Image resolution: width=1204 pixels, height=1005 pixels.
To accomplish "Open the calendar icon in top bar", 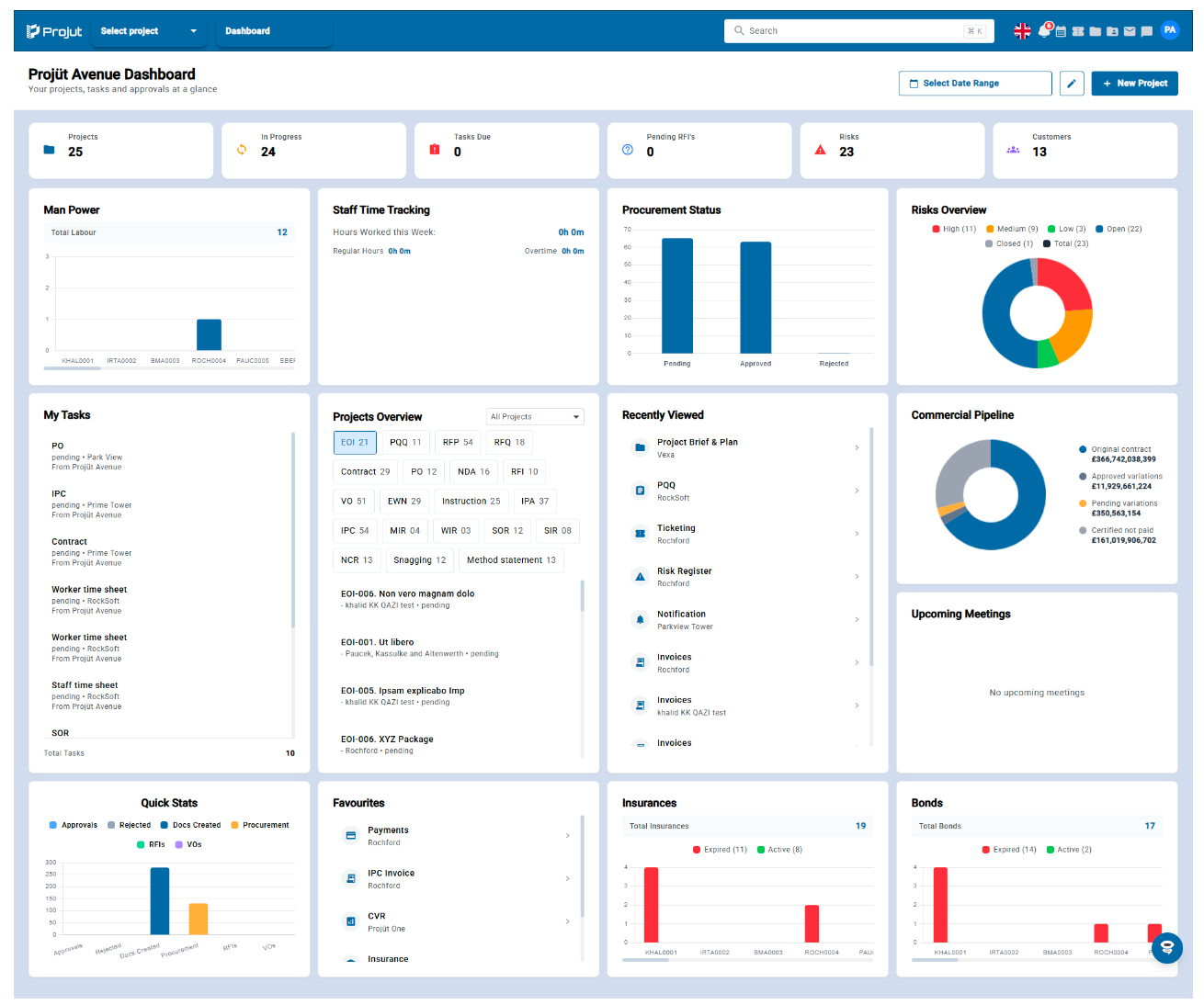I will (x=1061, y=31).
